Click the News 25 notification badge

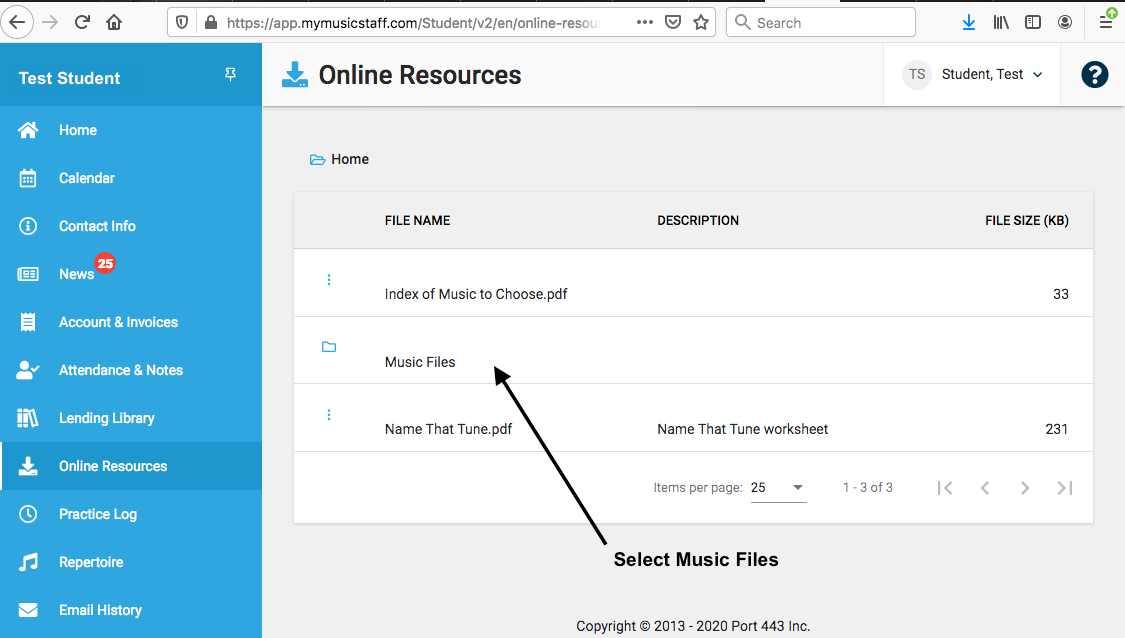(x=105, y=263)
